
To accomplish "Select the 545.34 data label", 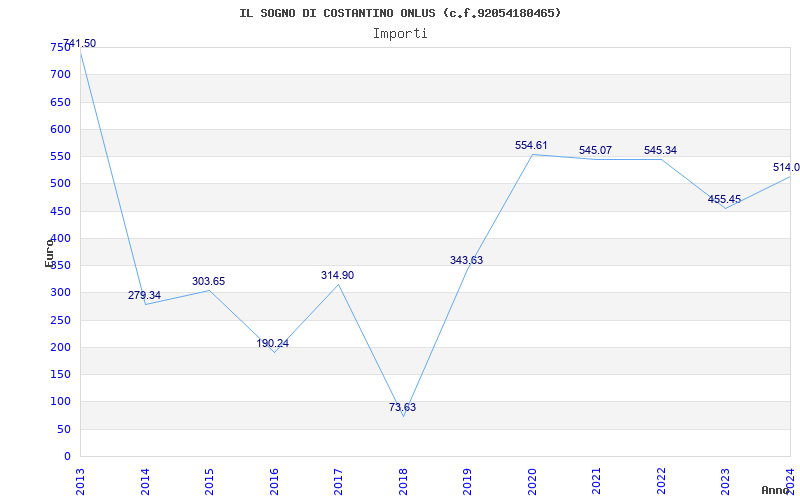I will point(660,151).
